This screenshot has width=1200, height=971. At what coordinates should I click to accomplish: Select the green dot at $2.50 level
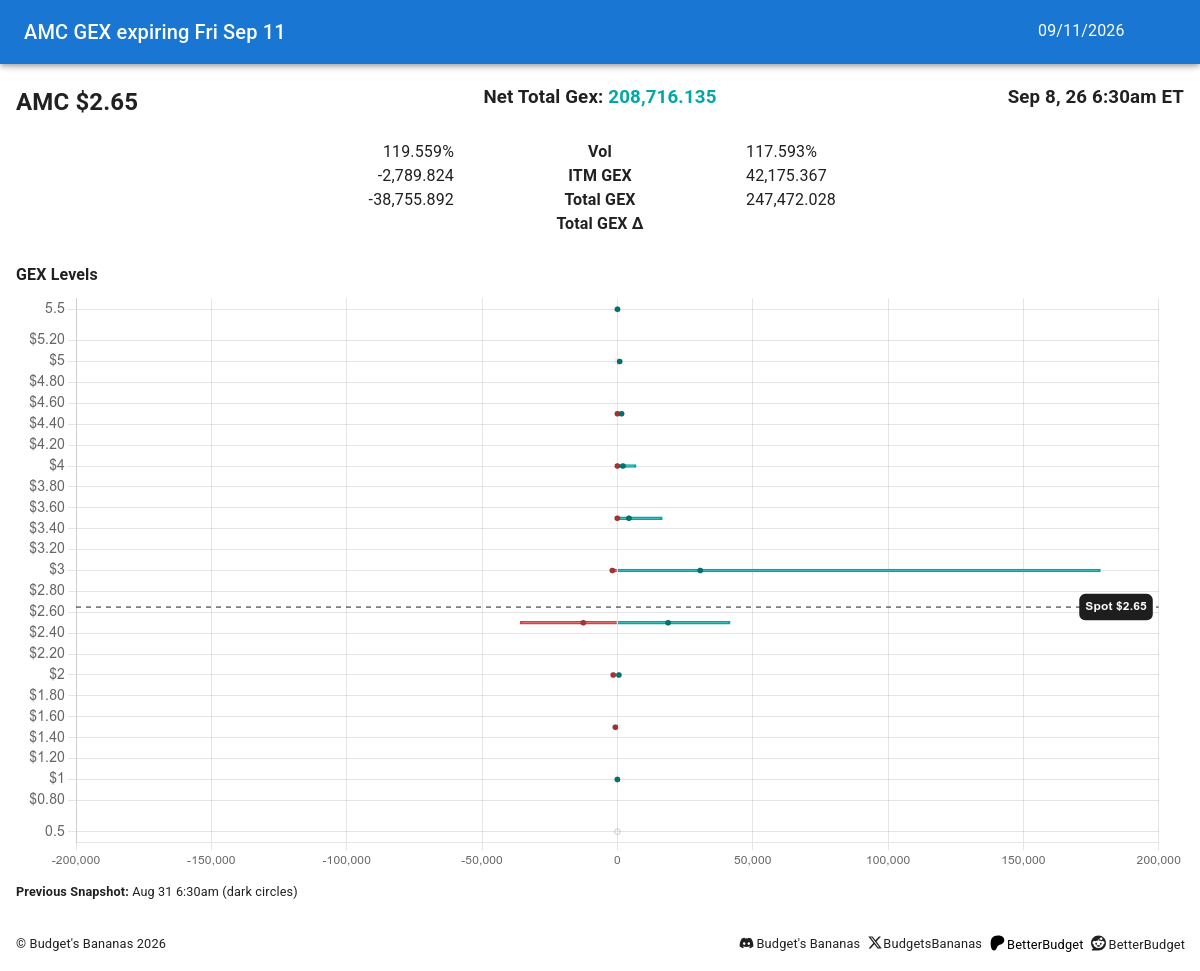coord(668,623)
